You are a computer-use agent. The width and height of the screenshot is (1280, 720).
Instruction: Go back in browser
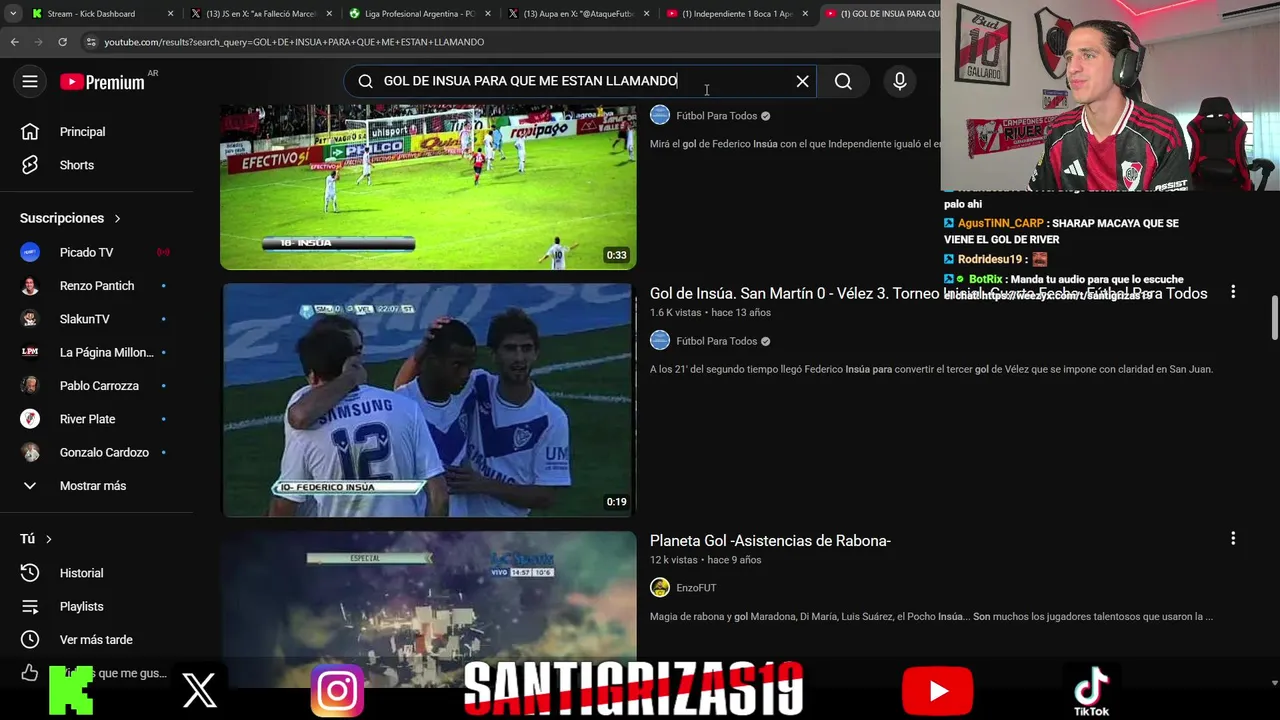pyautogui.click(x=14, y=42)
